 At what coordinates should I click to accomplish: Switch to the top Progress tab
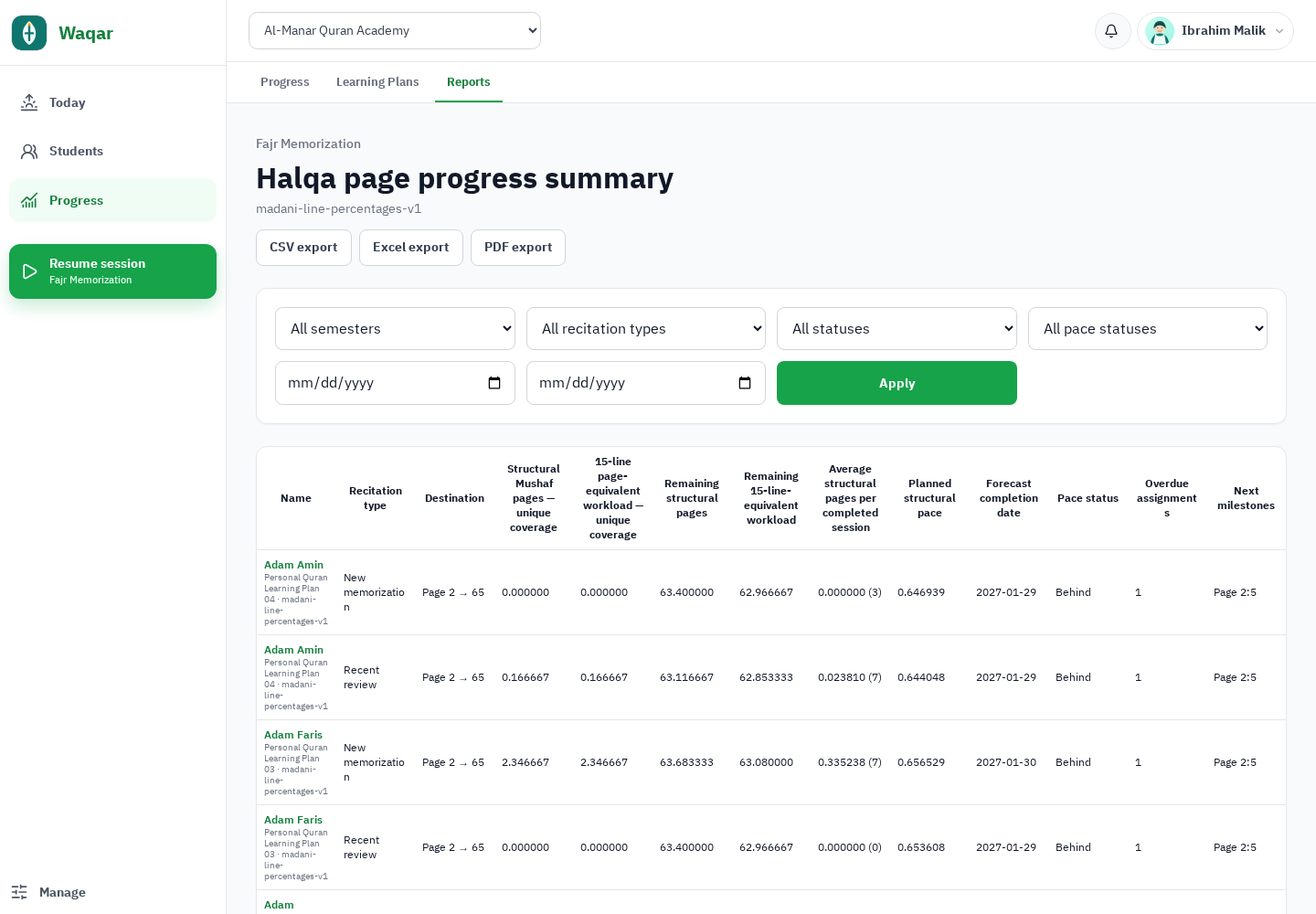285,82
